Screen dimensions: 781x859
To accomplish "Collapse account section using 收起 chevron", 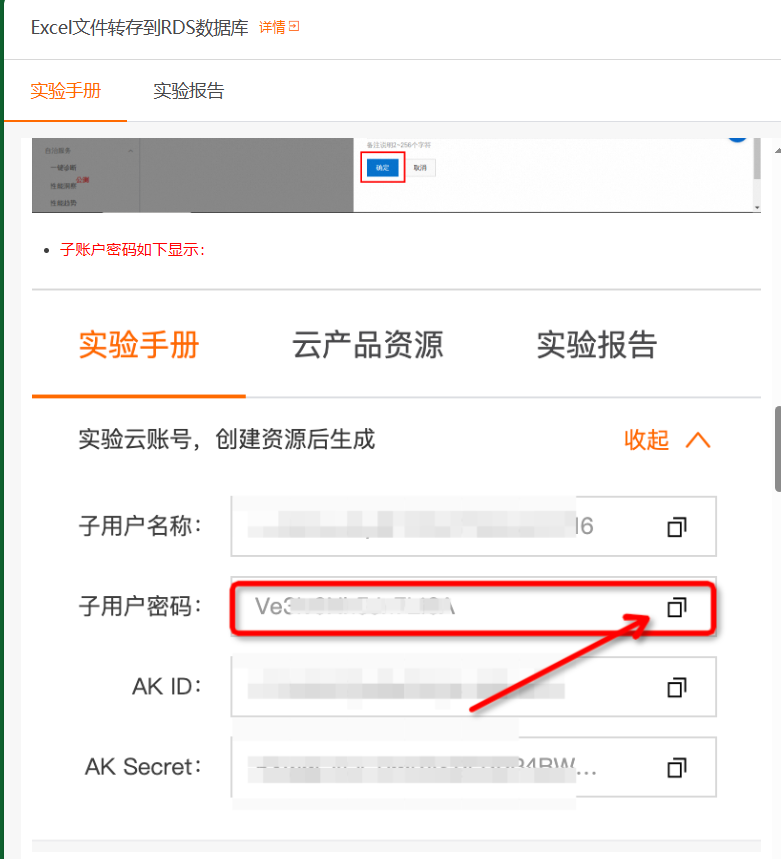I will tap(698, 440).
